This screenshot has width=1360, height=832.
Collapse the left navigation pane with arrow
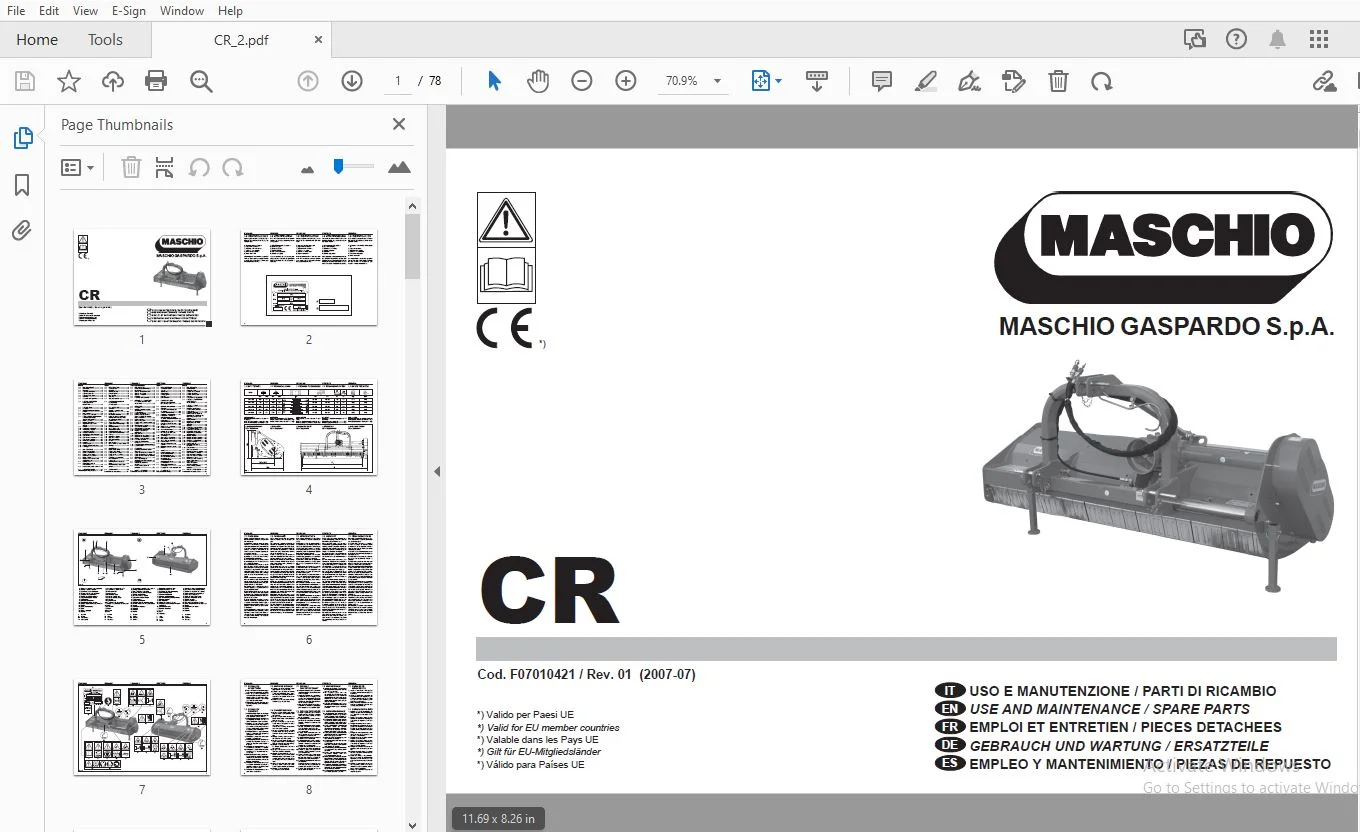(437, 471)
